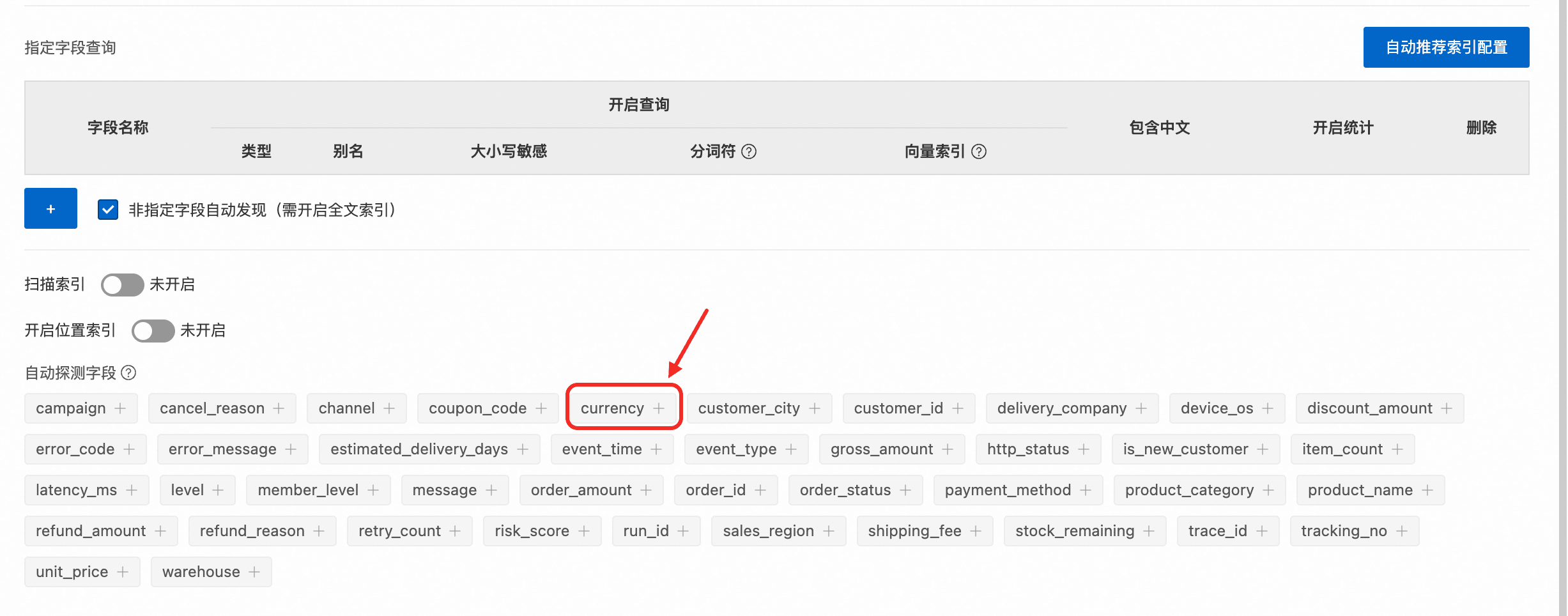Select the member_level field tag
The image size is (1568, 616).
coord(318,490)
